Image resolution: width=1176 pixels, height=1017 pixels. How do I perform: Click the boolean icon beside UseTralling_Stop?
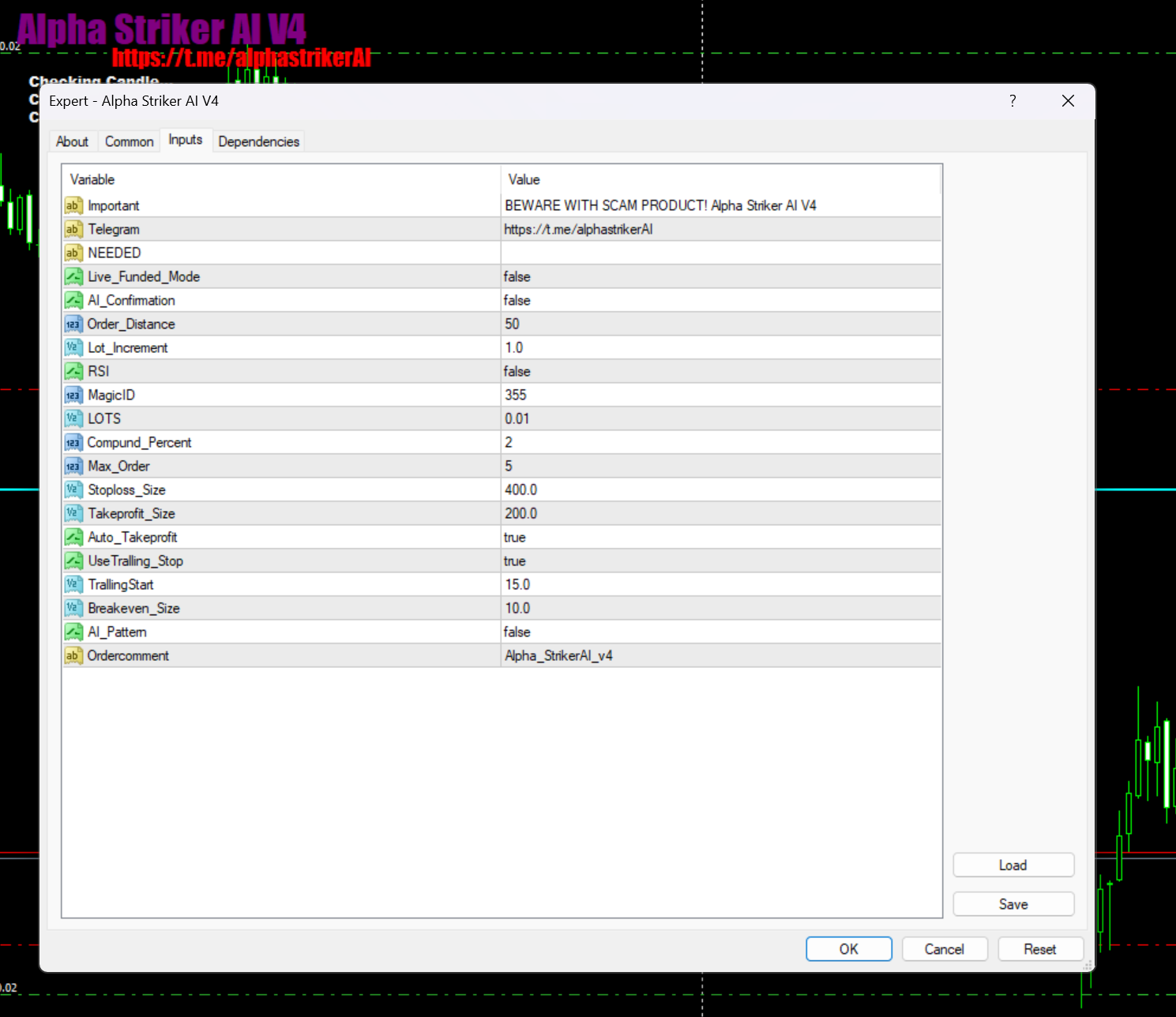pyautogui.click(x=73, y=561)
